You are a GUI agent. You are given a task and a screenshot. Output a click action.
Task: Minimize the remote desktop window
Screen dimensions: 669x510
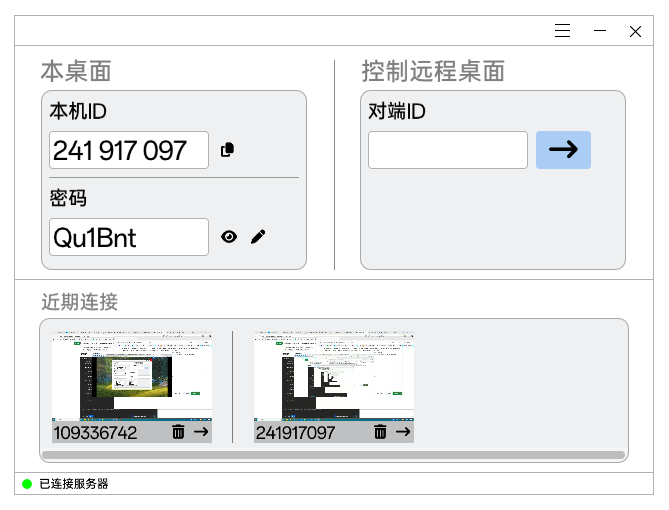600,31
